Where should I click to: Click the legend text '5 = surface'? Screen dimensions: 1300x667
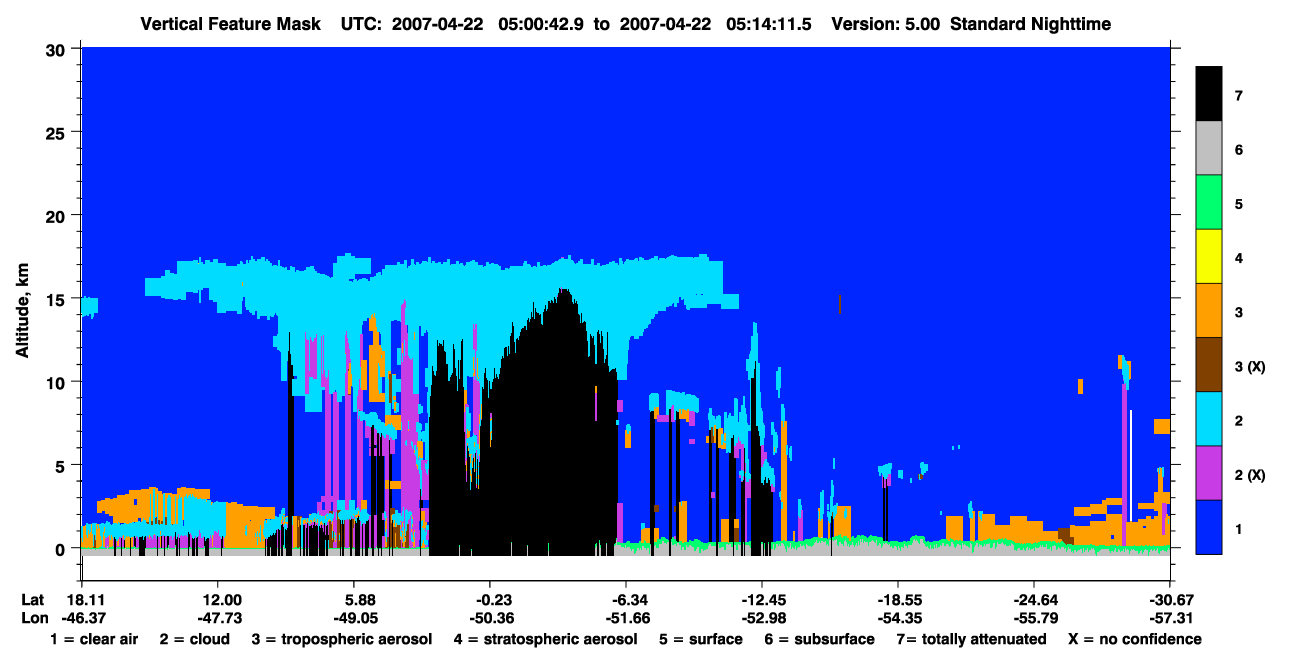click(700, 639)
